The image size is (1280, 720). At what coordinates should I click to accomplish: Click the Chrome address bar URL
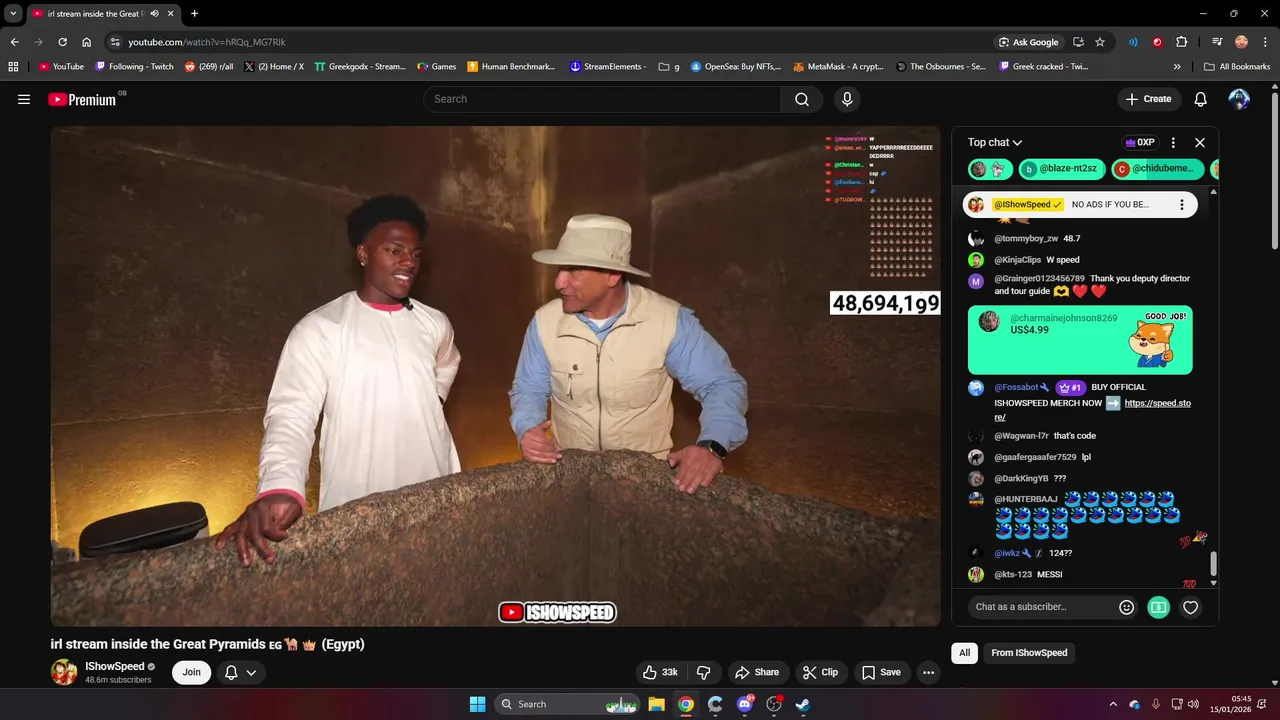207,42
